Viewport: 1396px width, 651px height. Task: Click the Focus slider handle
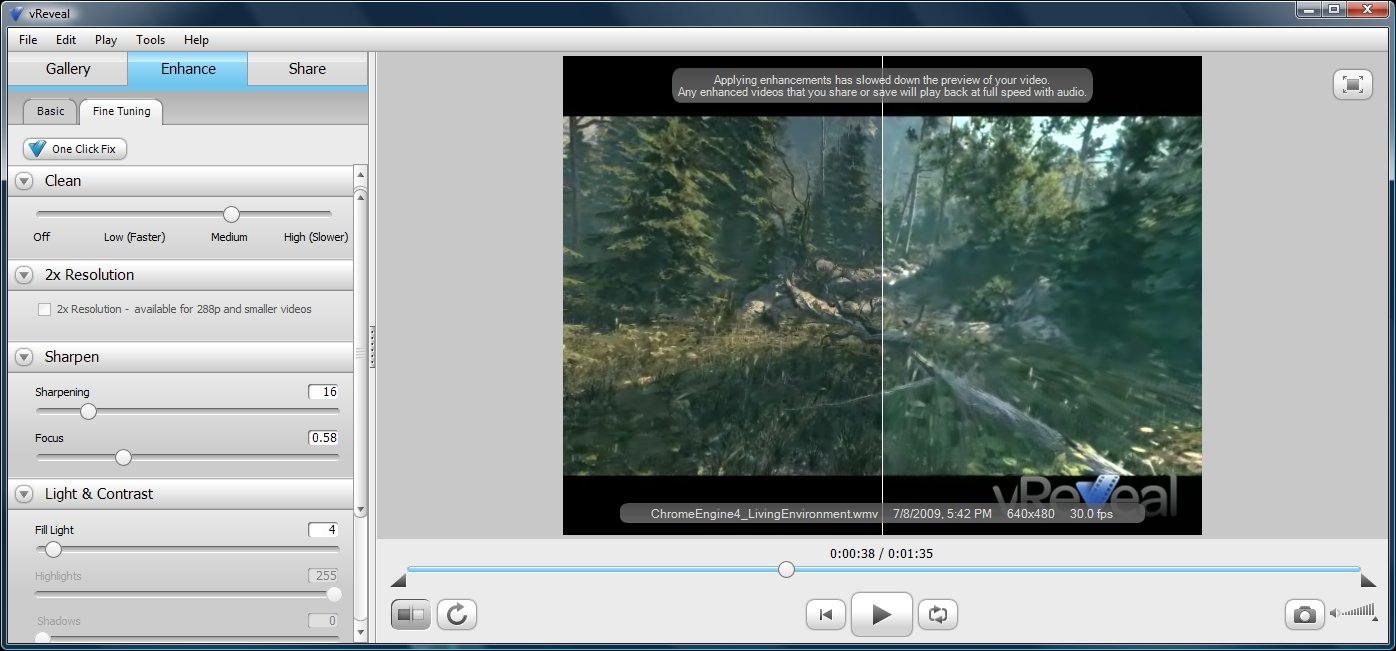tap(123, 457)
